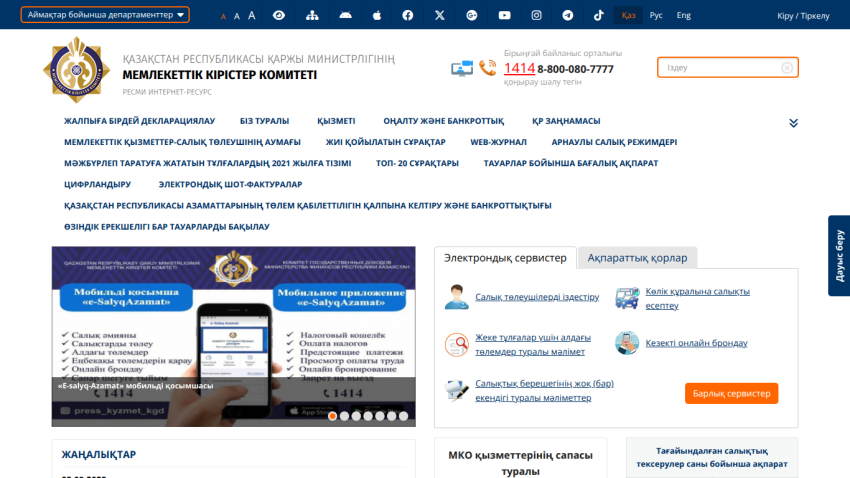Open the Цифрландыру menu item
This screenshot has width=850, height=478.
click(98, 184)
